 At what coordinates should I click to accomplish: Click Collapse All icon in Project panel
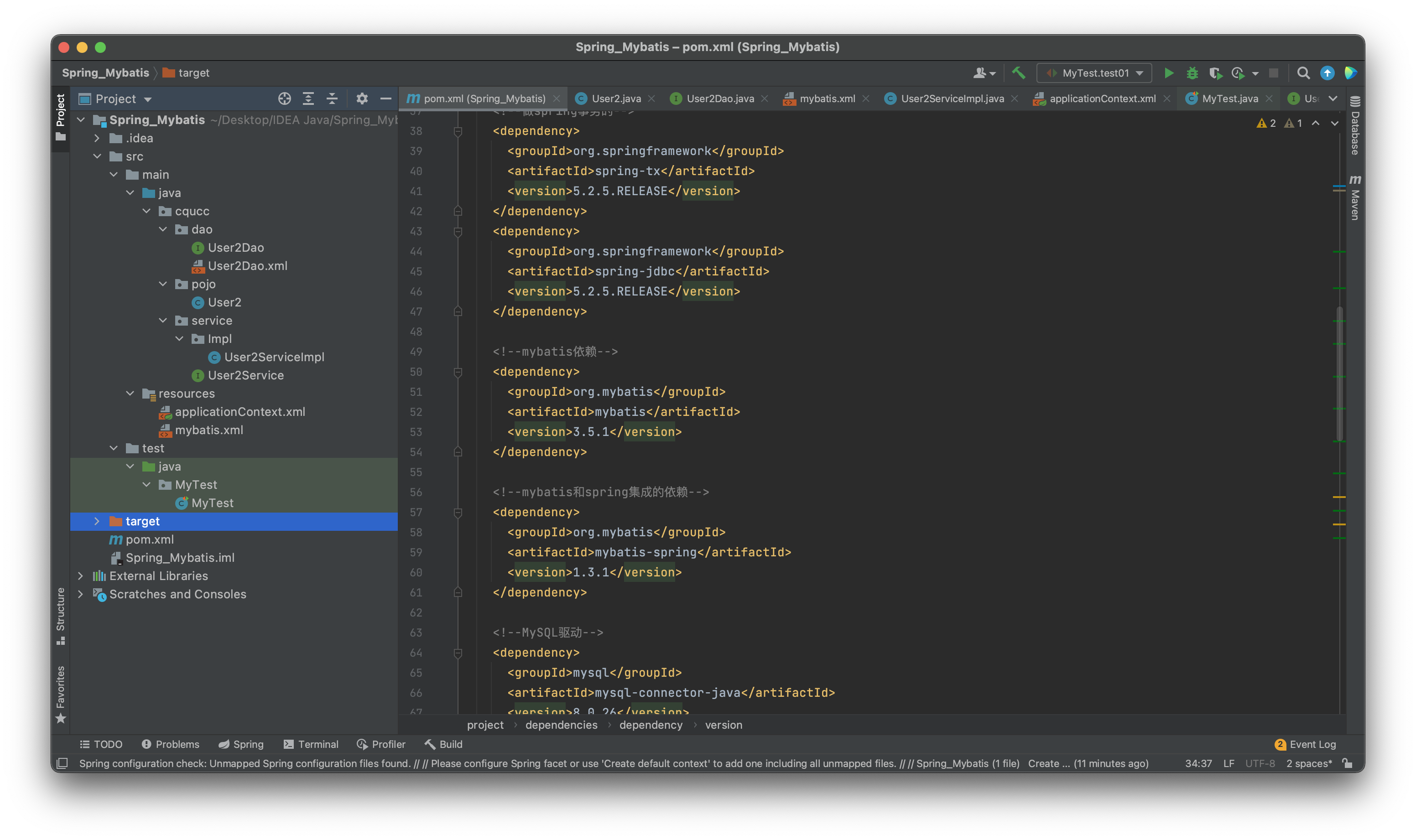click(x=333, y=99)
